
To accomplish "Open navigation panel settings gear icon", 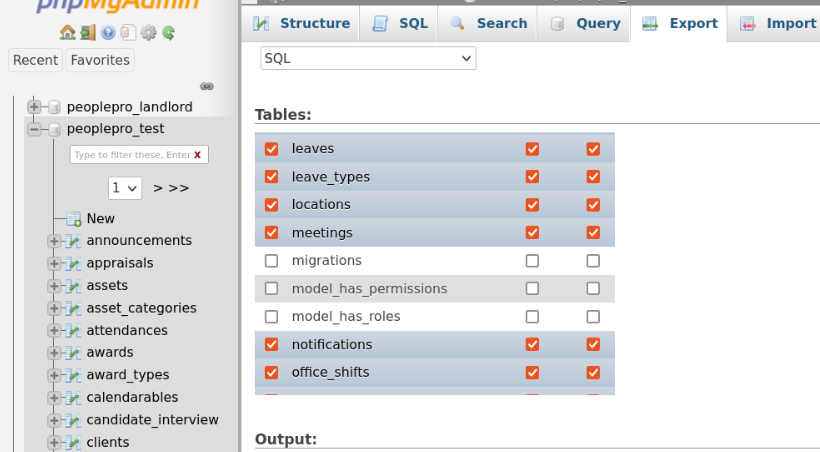I will 148,33.
